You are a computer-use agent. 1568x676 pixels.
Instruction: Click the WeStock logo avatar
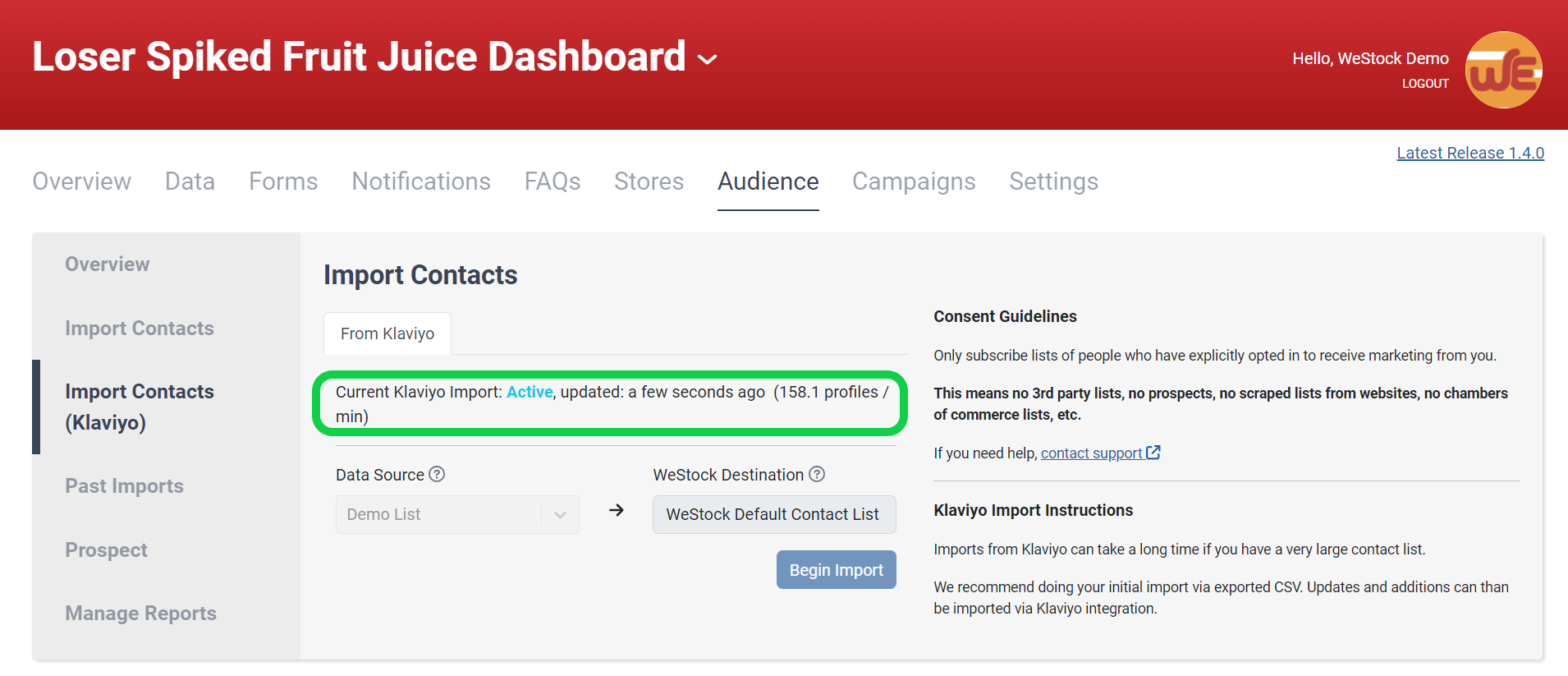pyautogui.click(x=1503, y=70)
